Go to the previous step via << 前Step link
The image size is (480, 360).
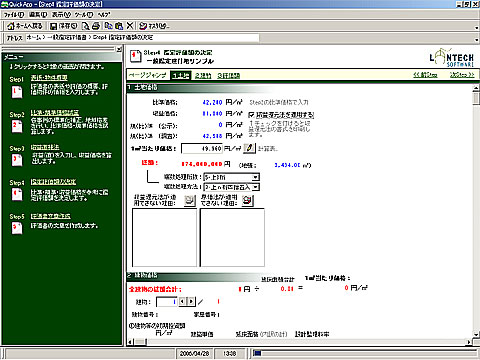425,75
